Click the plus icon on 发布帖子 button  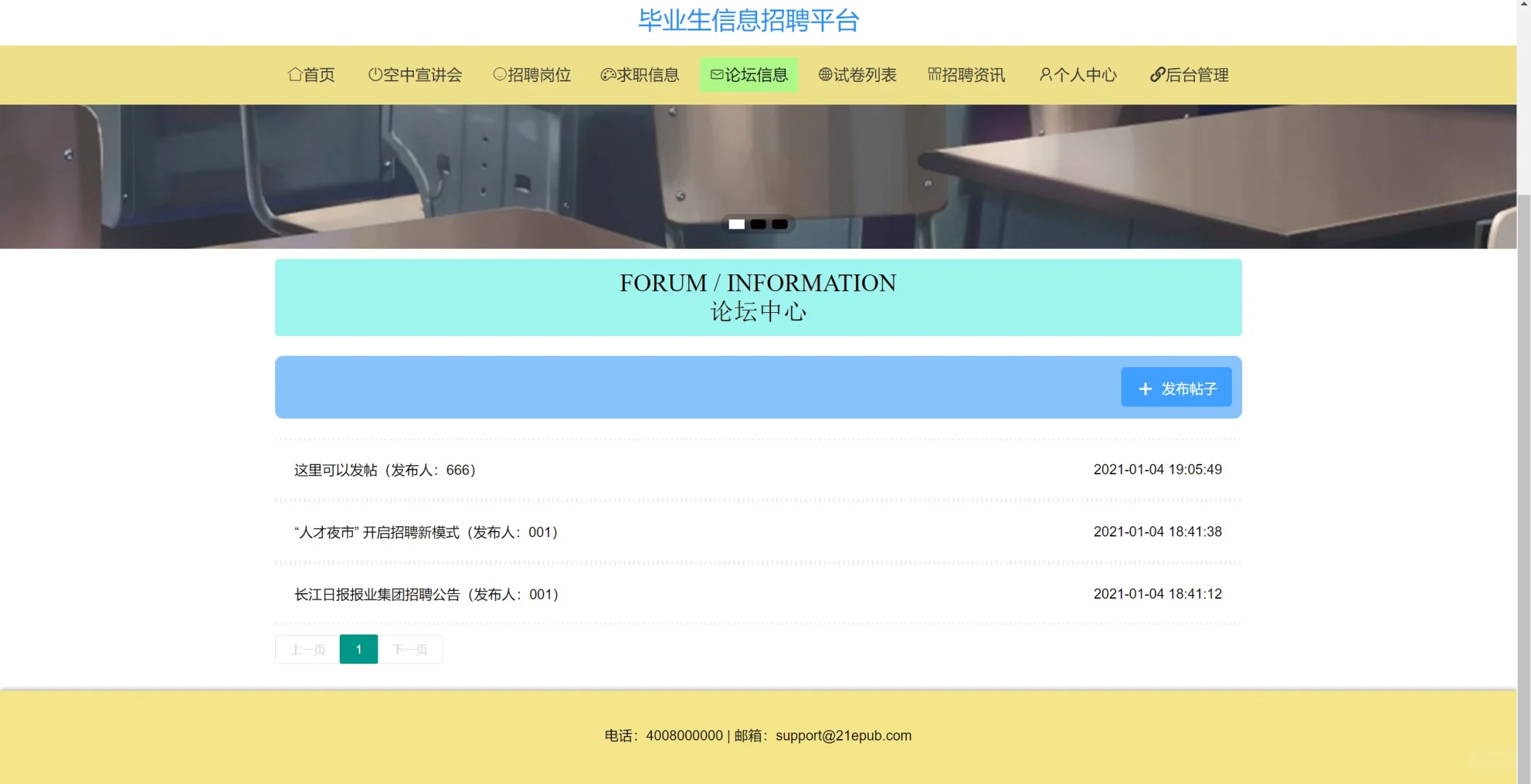pos(1146,388)
